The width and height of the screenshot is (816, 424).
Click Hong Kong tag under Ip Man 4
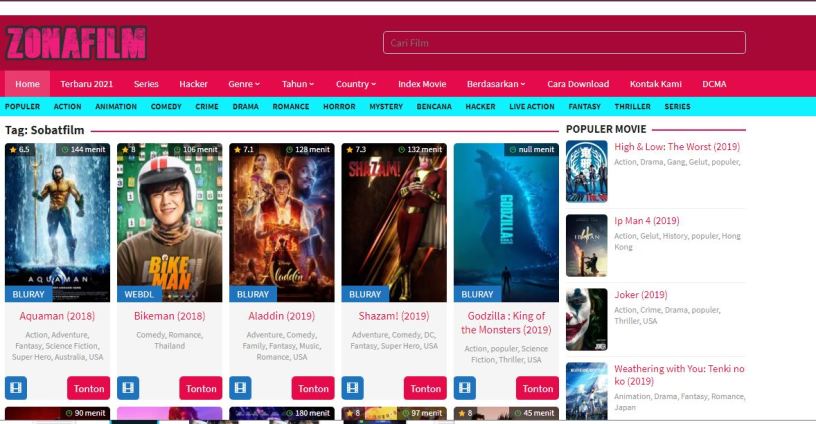coord(677,241)
